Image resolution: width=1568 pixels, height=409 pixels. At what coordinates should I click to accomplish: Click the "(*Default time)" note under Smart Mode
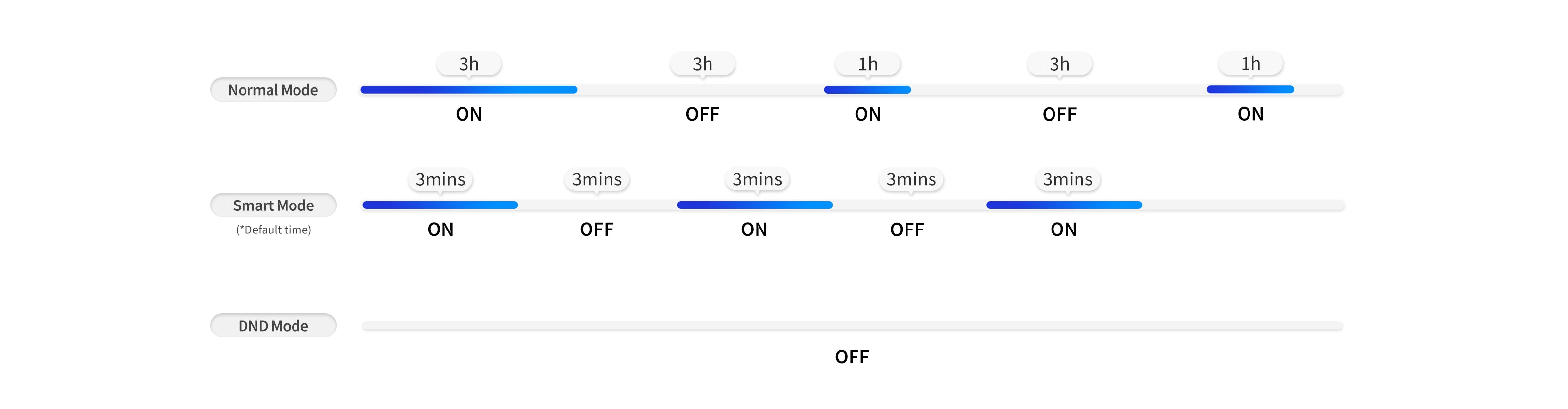(273, 230)
